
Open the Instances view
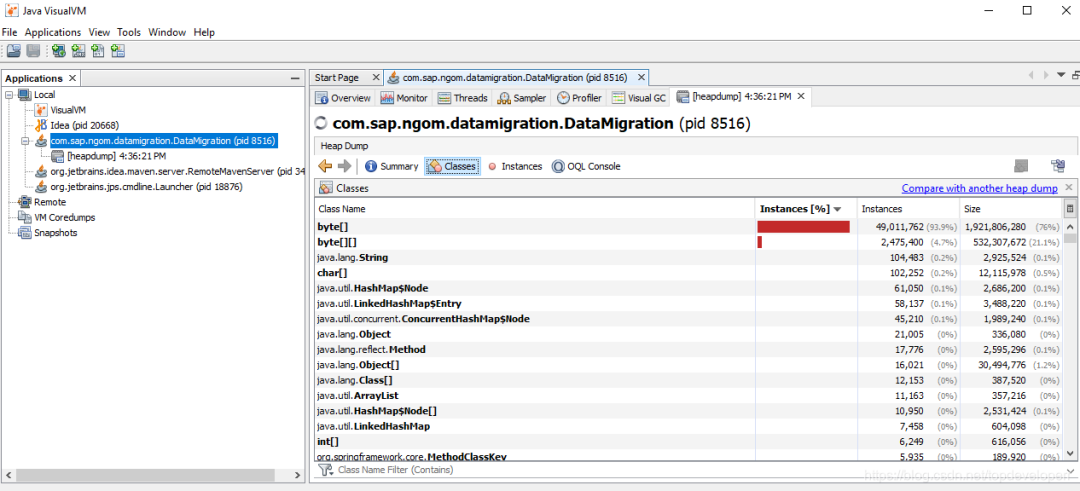click(514, 166)
